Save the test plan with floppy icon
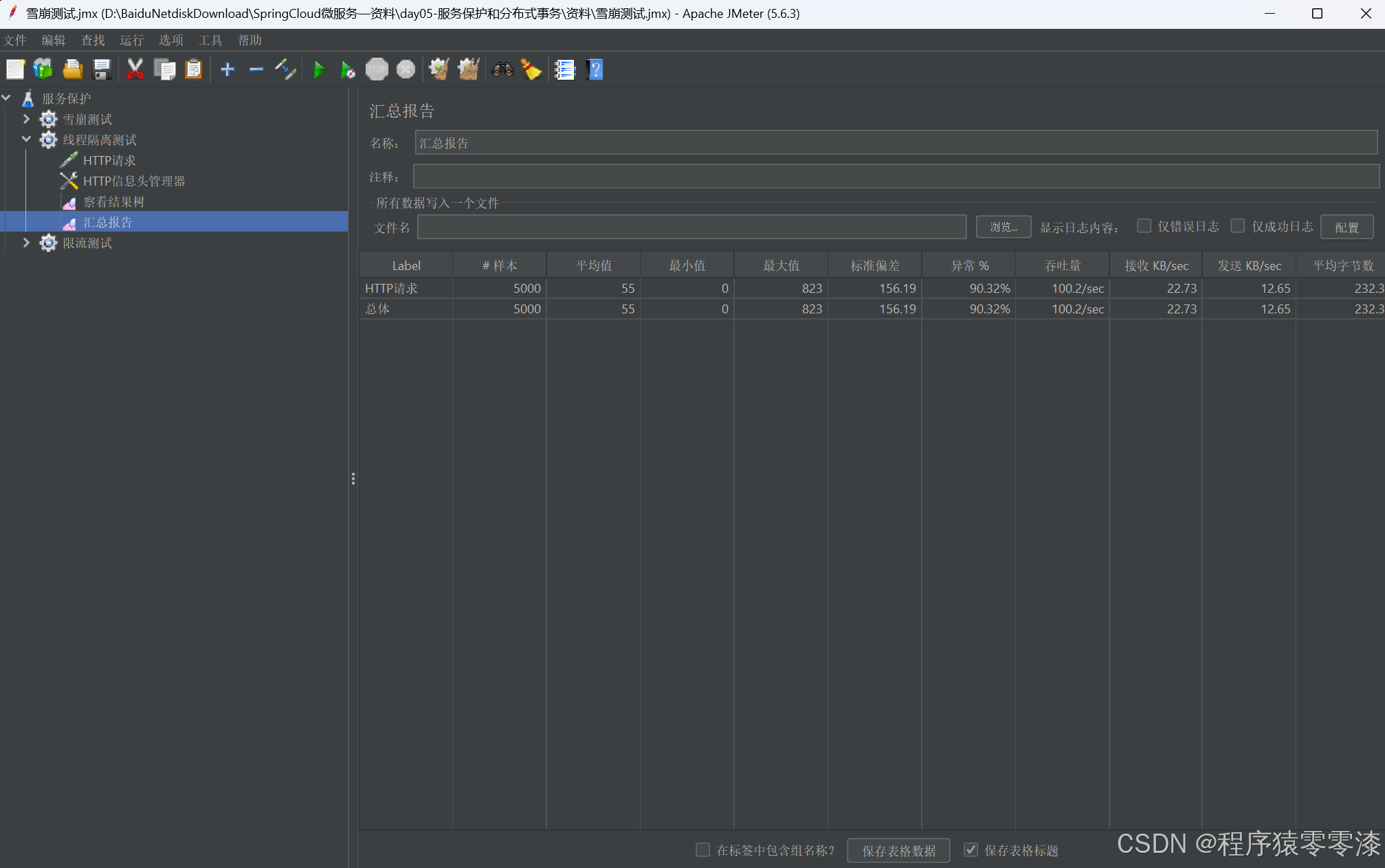This screenshot has width=1385, height=868. coord(102,69)
